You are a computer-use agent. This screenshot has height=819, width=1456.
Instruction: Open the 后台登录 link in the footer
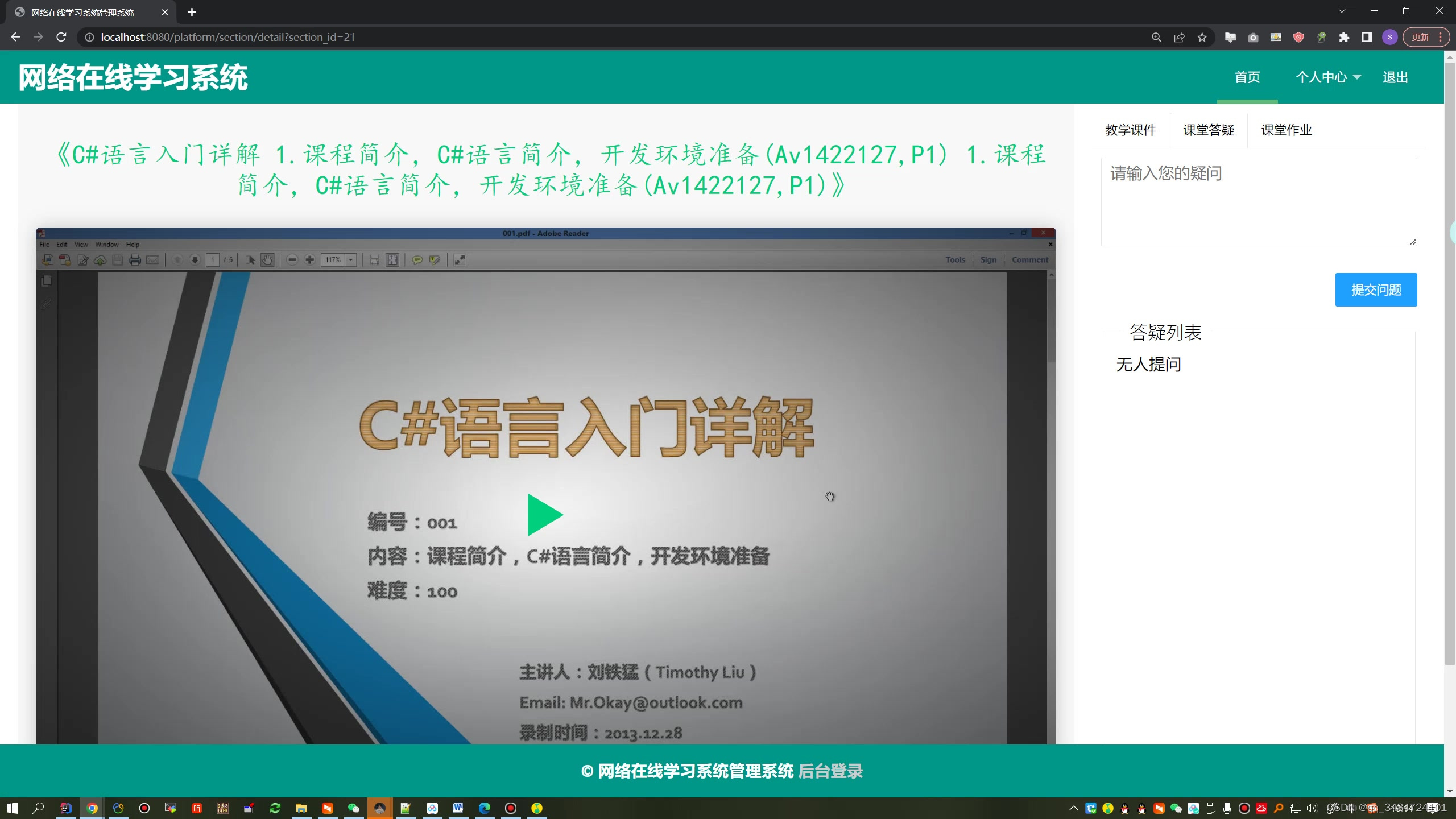(x=830, y=771)
